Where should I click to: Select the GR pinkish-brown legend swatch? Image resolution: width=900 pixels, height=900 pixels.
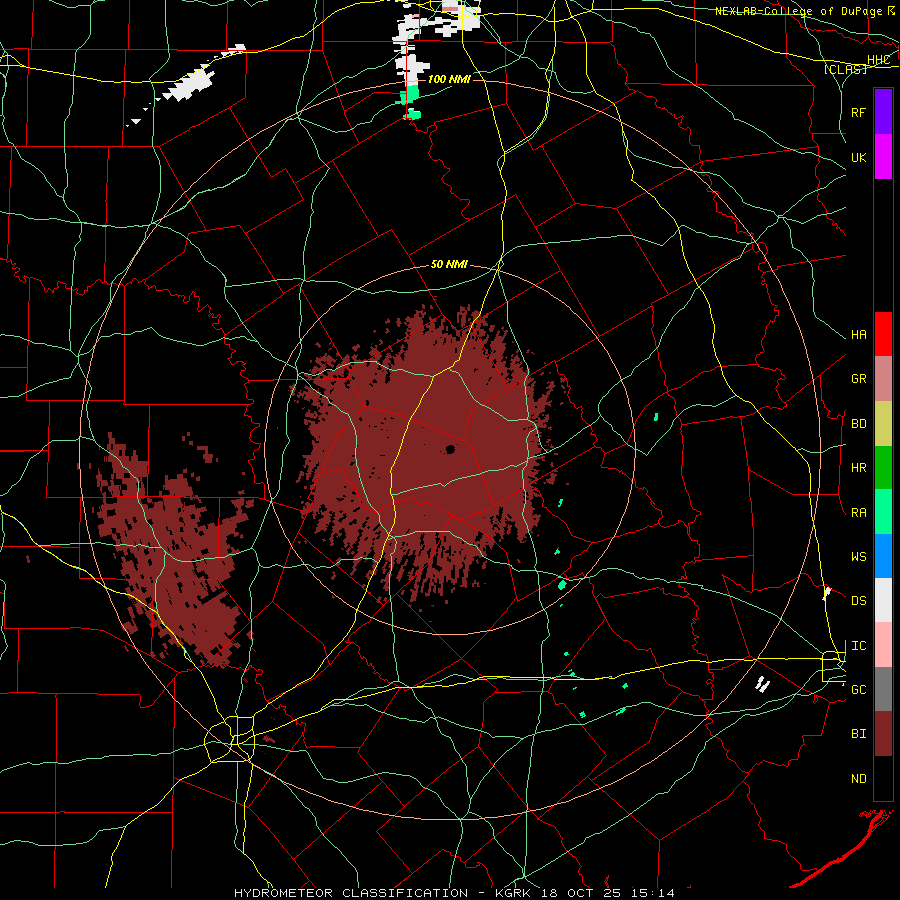(883, 379)
